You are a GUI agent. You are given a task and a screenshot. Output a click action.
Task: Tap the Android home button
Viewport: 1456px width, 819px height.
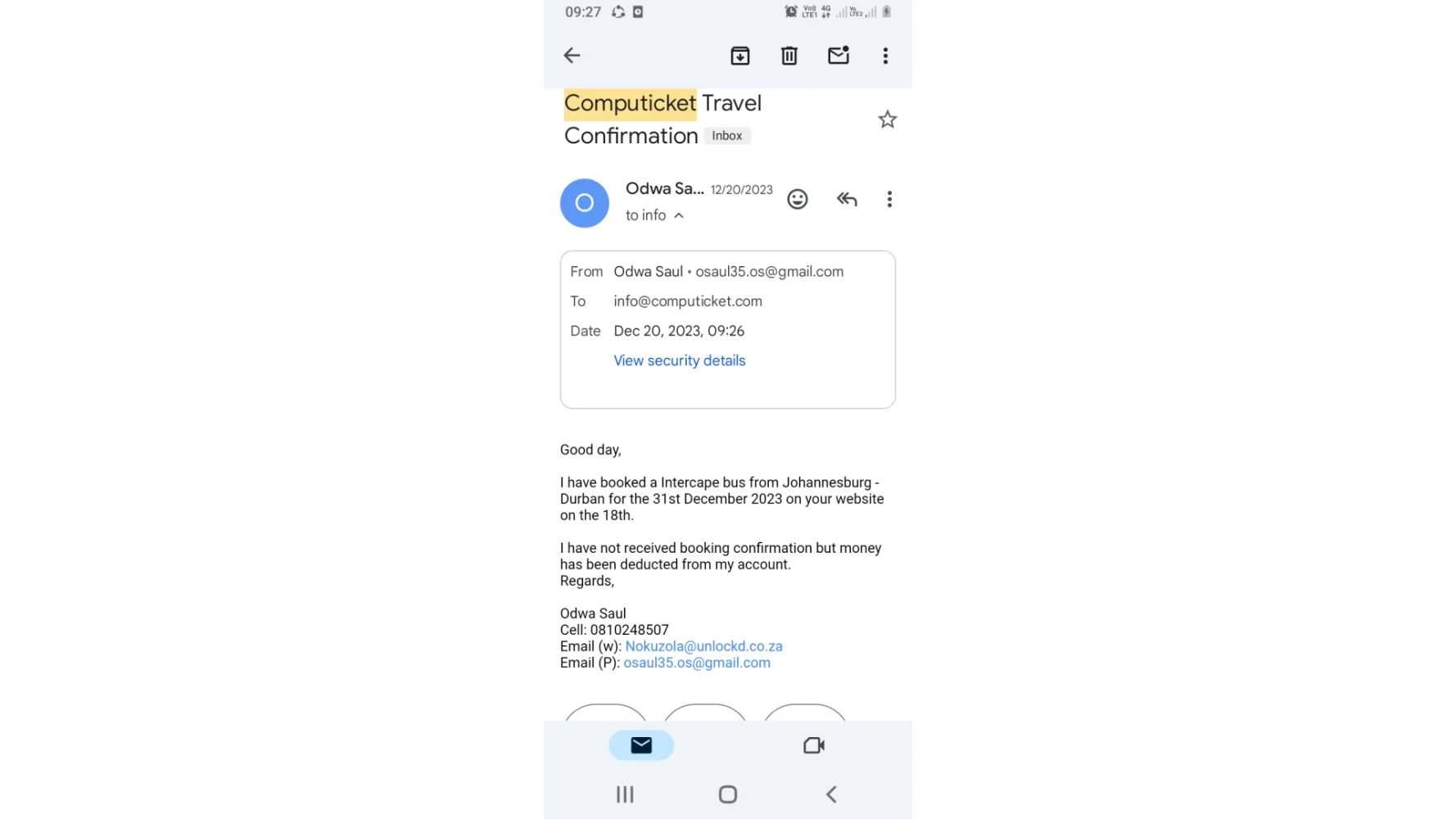point(728,794)
